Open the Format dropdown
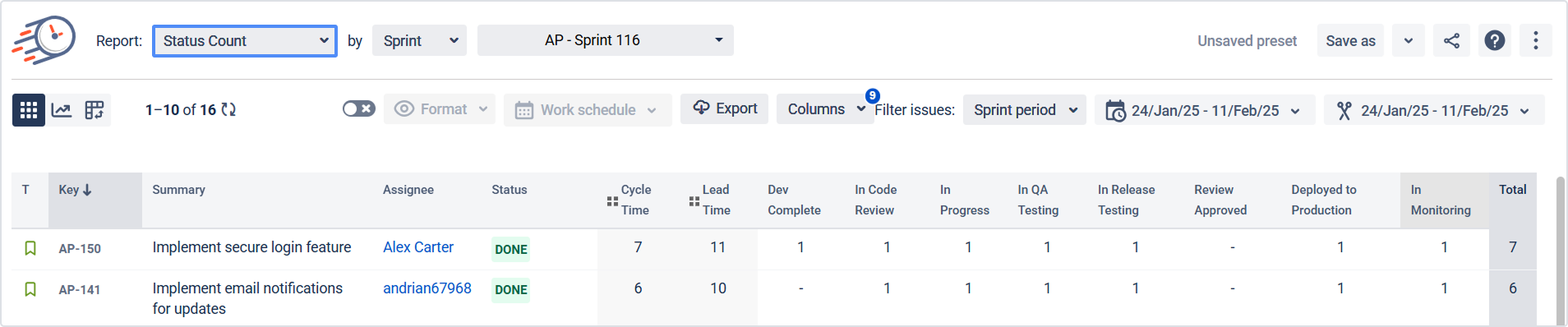The width and height of the screenshot is (1568, 327). 440,109
